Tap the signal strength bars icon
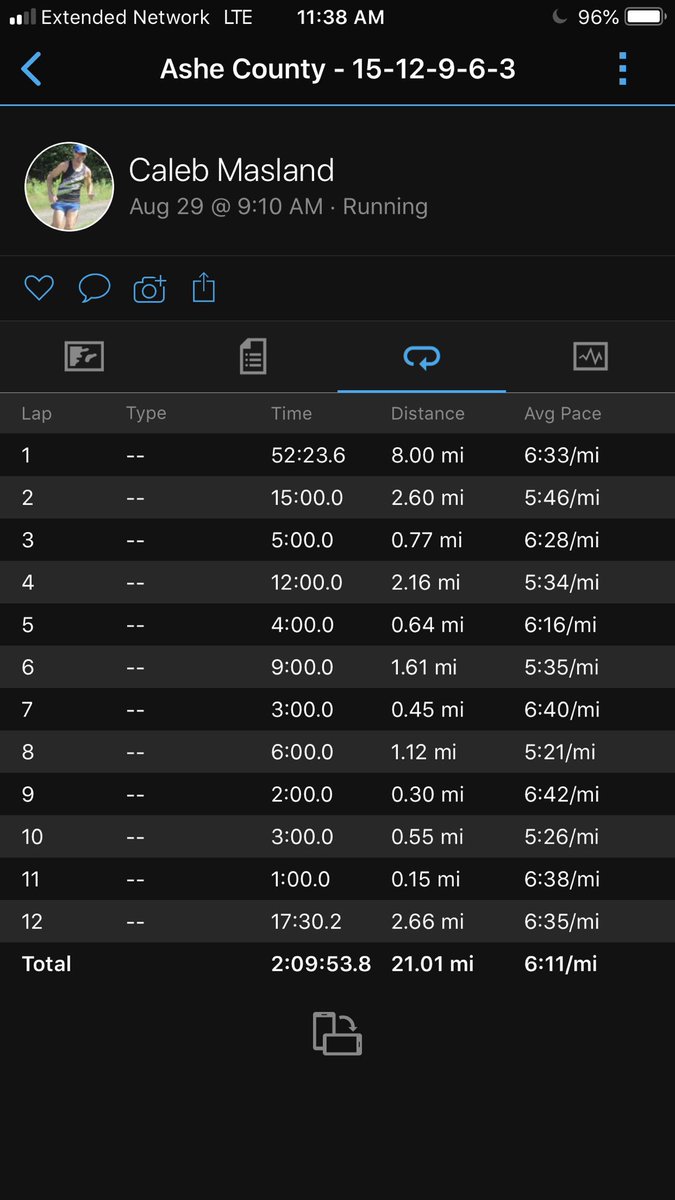 tap(21, 17)
